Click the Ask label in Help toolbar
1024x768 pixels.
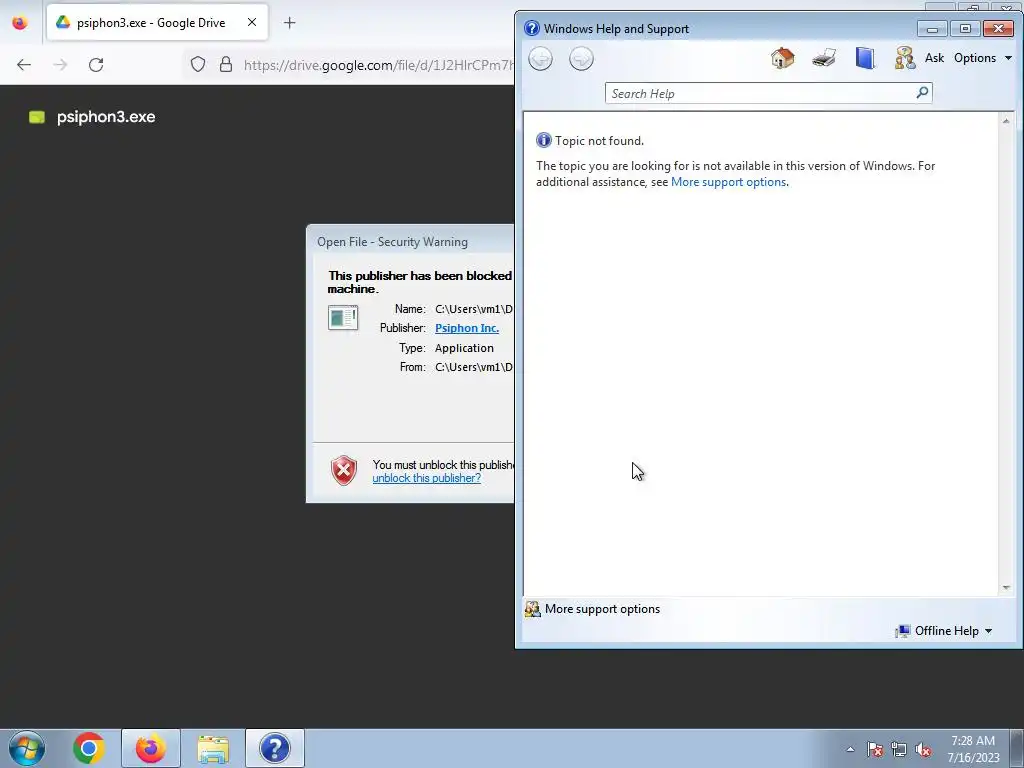[935, 58]
